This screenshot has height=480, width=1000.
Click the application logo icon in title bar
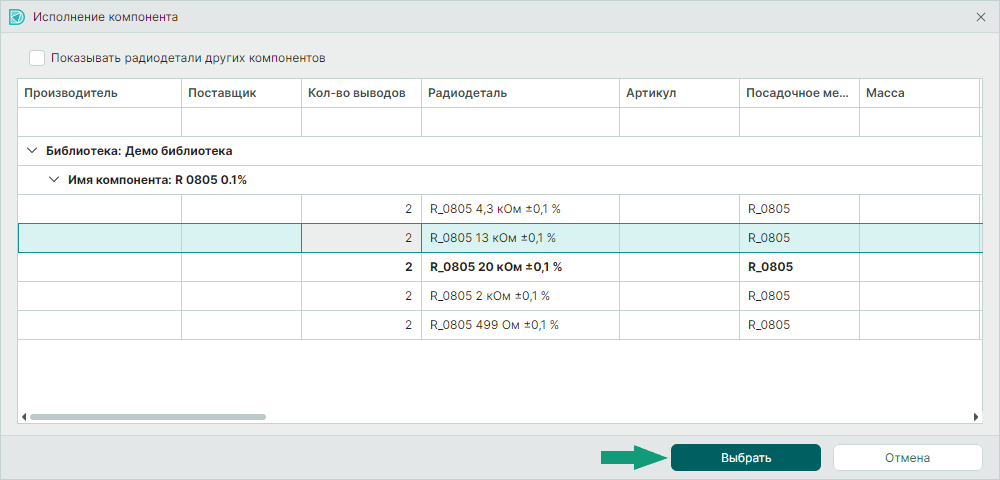click(17, 17)
